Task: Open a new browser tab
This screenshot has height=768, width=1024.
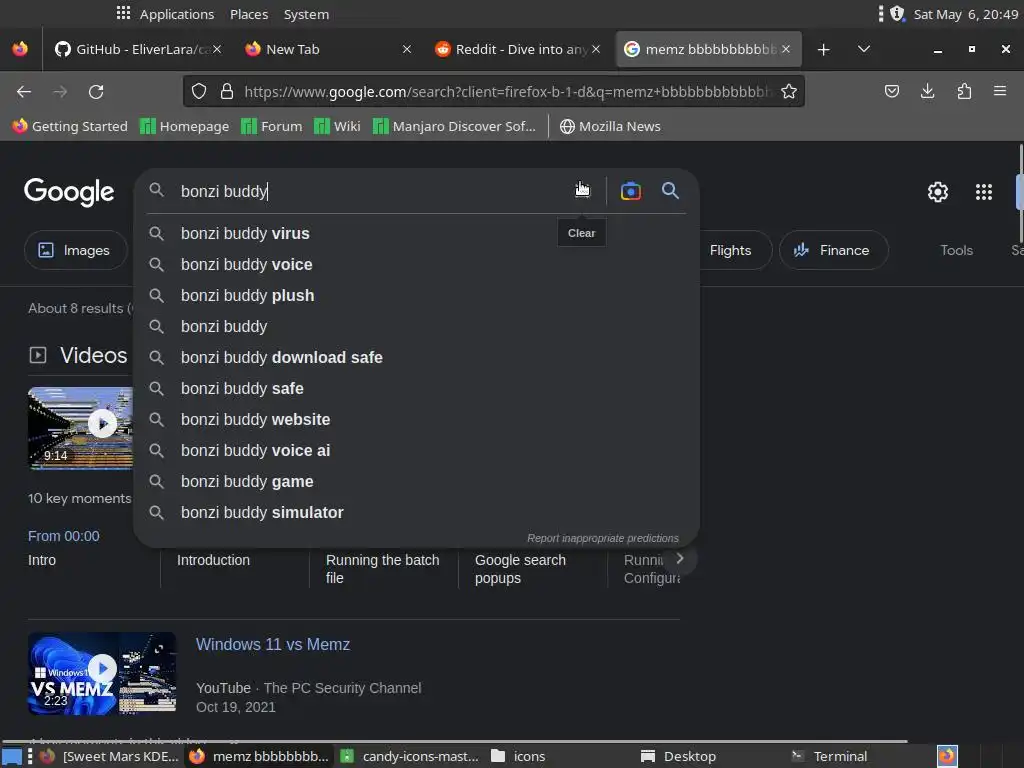Action: point(824,50)
